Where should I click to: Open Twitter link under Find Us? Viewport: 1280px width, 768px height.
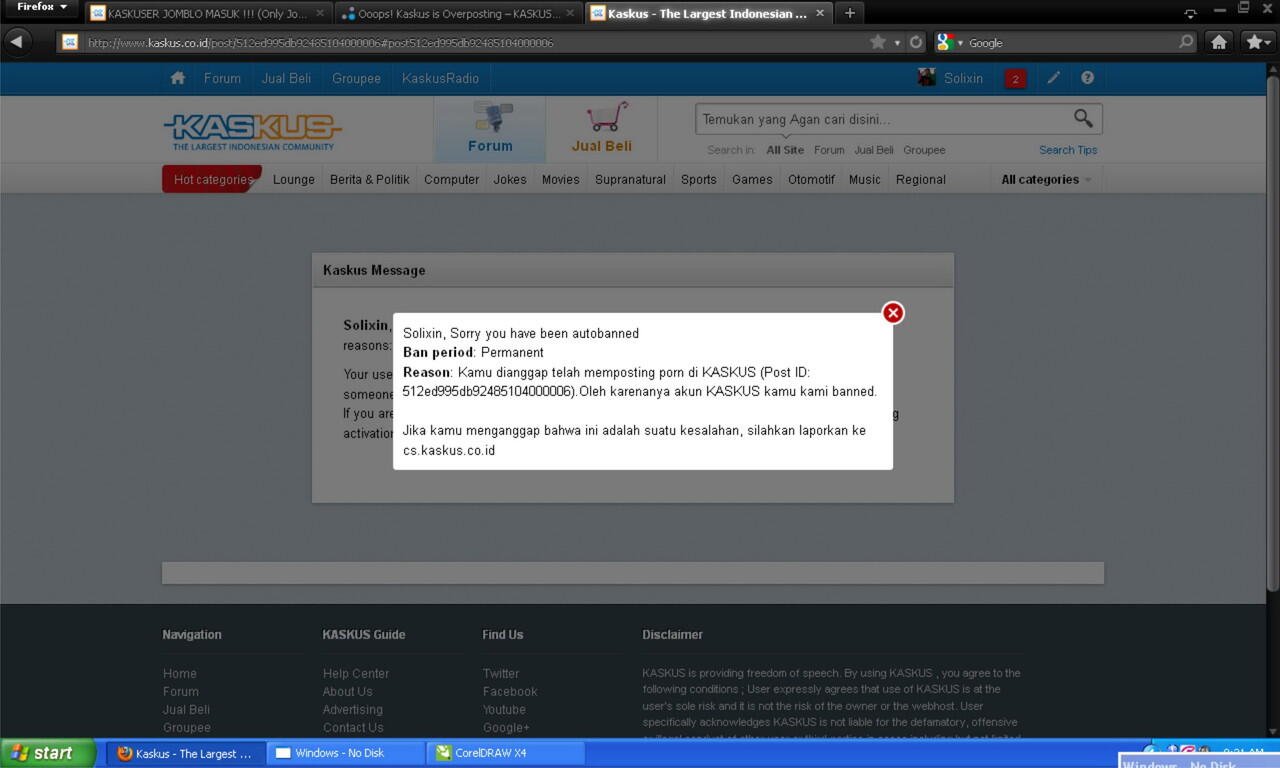(500, 674)
